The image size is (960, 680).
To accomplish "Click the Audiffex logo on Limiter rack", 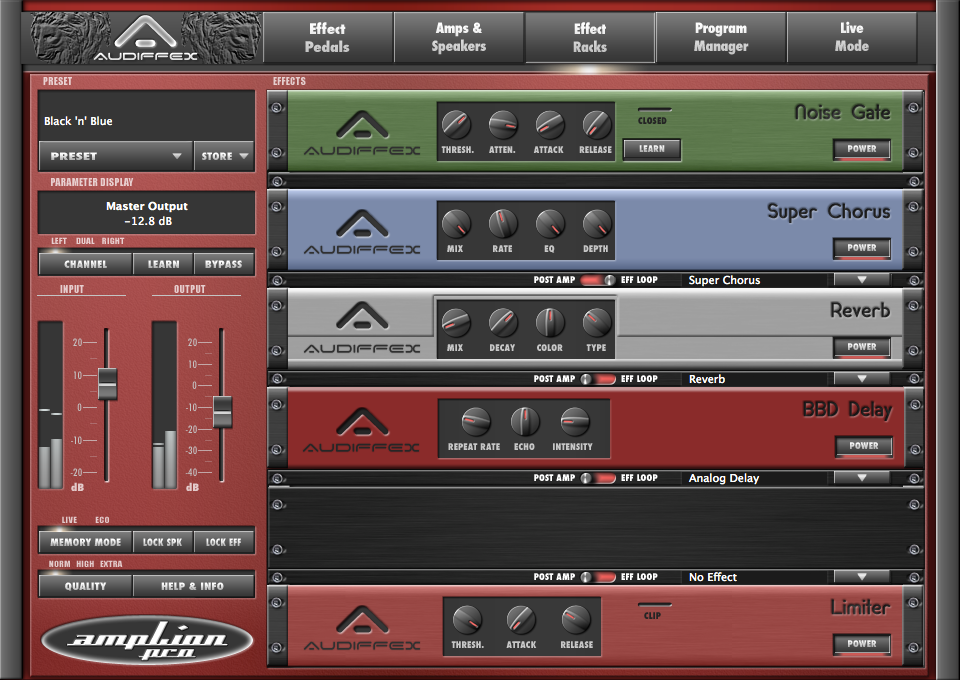I will [362, 629].
